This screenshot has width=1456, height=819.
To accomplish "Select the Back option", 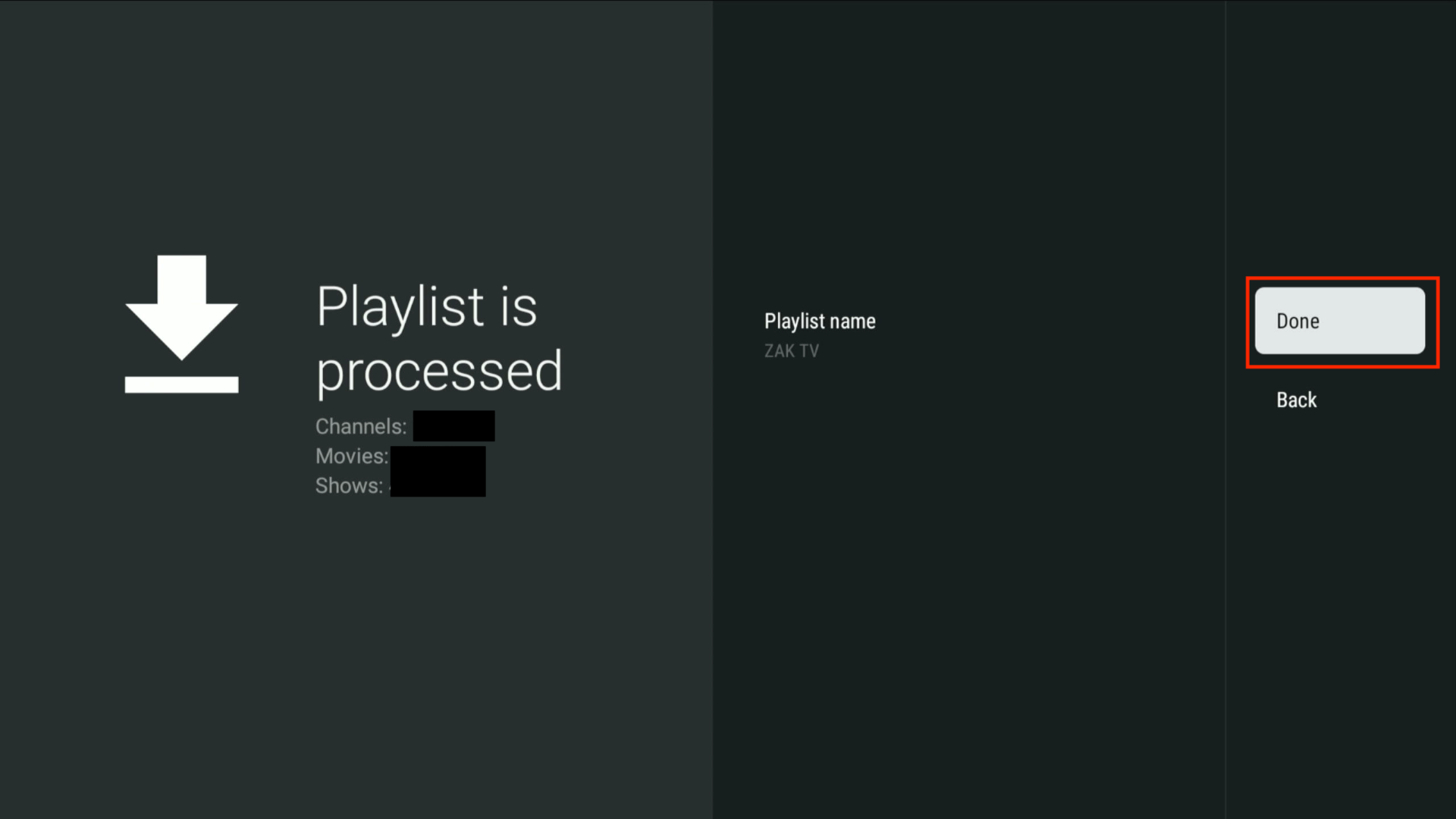I will 1296,400.
